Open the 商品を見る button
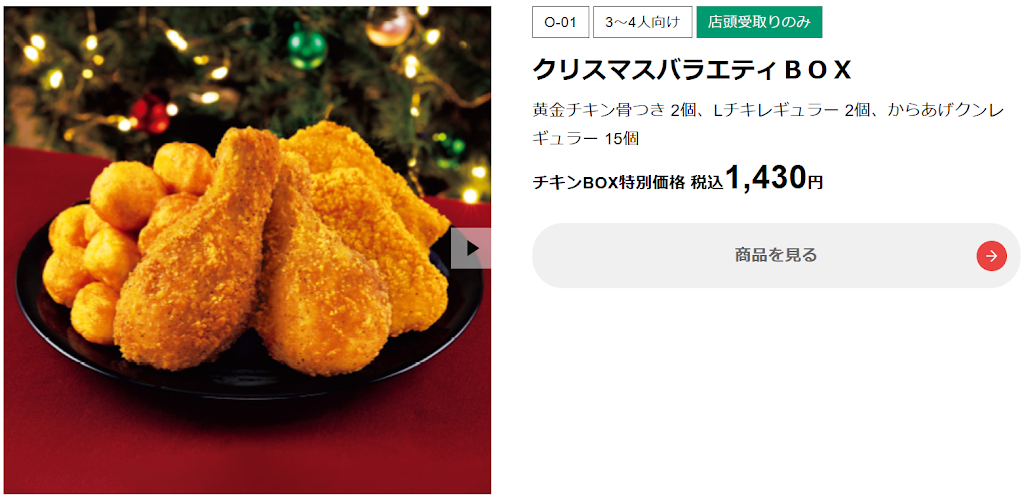Screen dimensions: 1024x497 point(776,255)
